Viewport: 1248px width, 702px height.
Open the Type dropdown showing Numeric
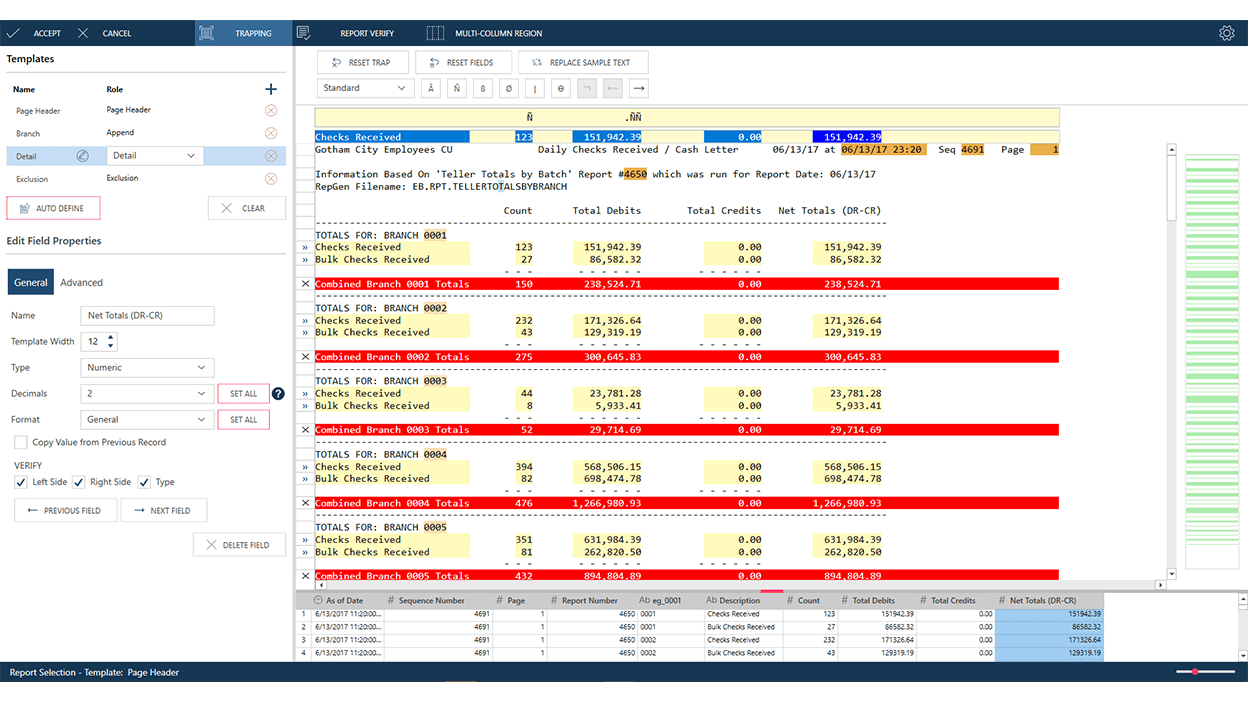coord(147,368)
